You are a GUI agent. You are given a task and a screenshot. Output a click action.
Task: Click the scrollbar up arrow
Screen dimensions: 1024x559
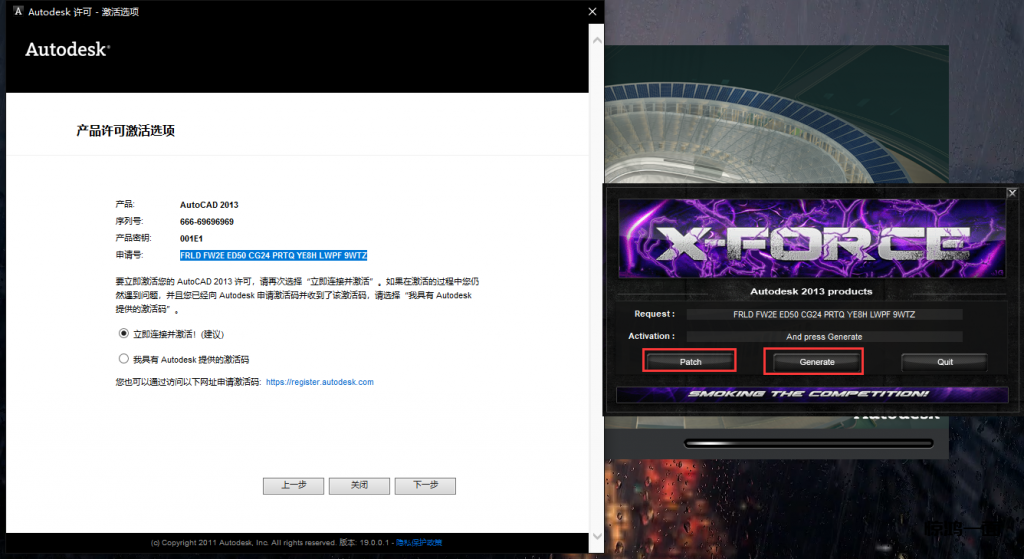(597, 41)
